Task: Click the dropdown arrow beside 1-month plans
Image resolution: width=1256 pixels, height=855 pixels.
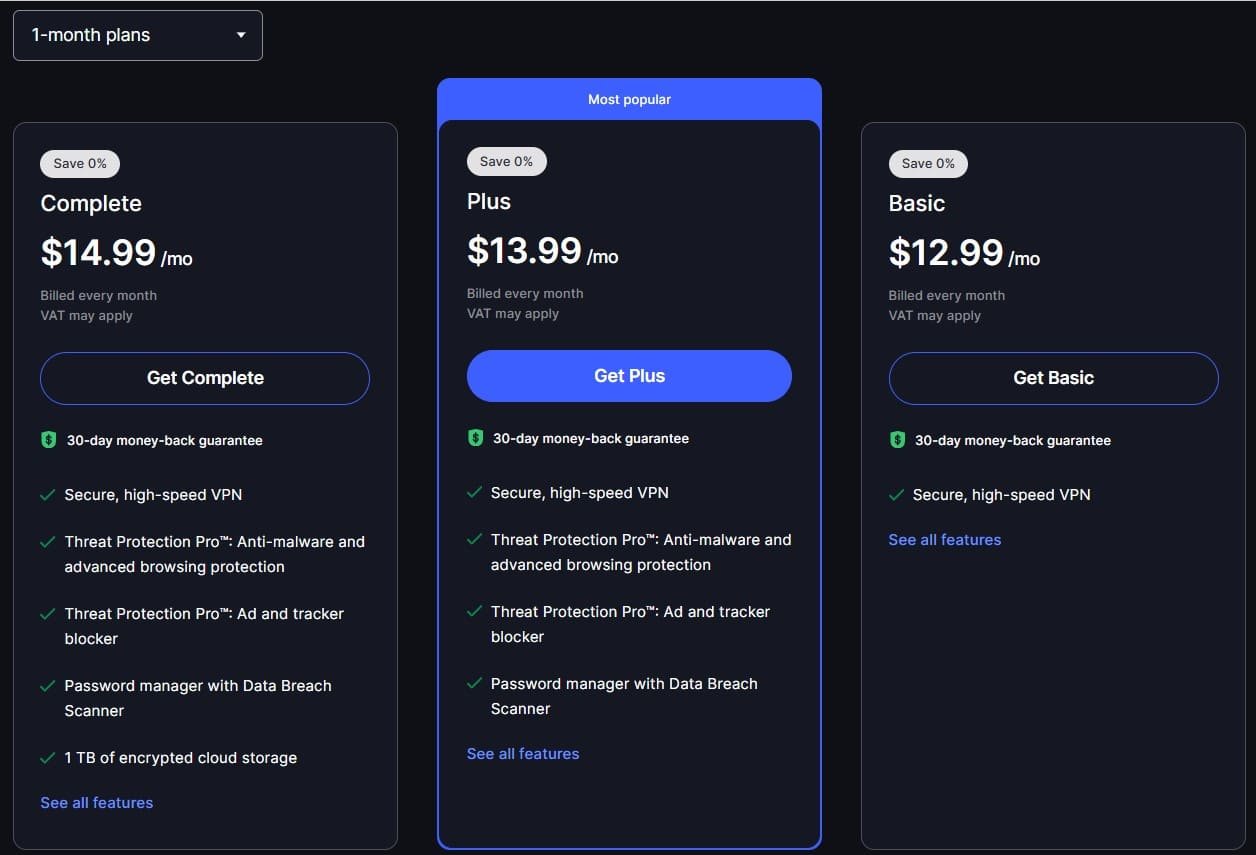Action: (240, 35)
